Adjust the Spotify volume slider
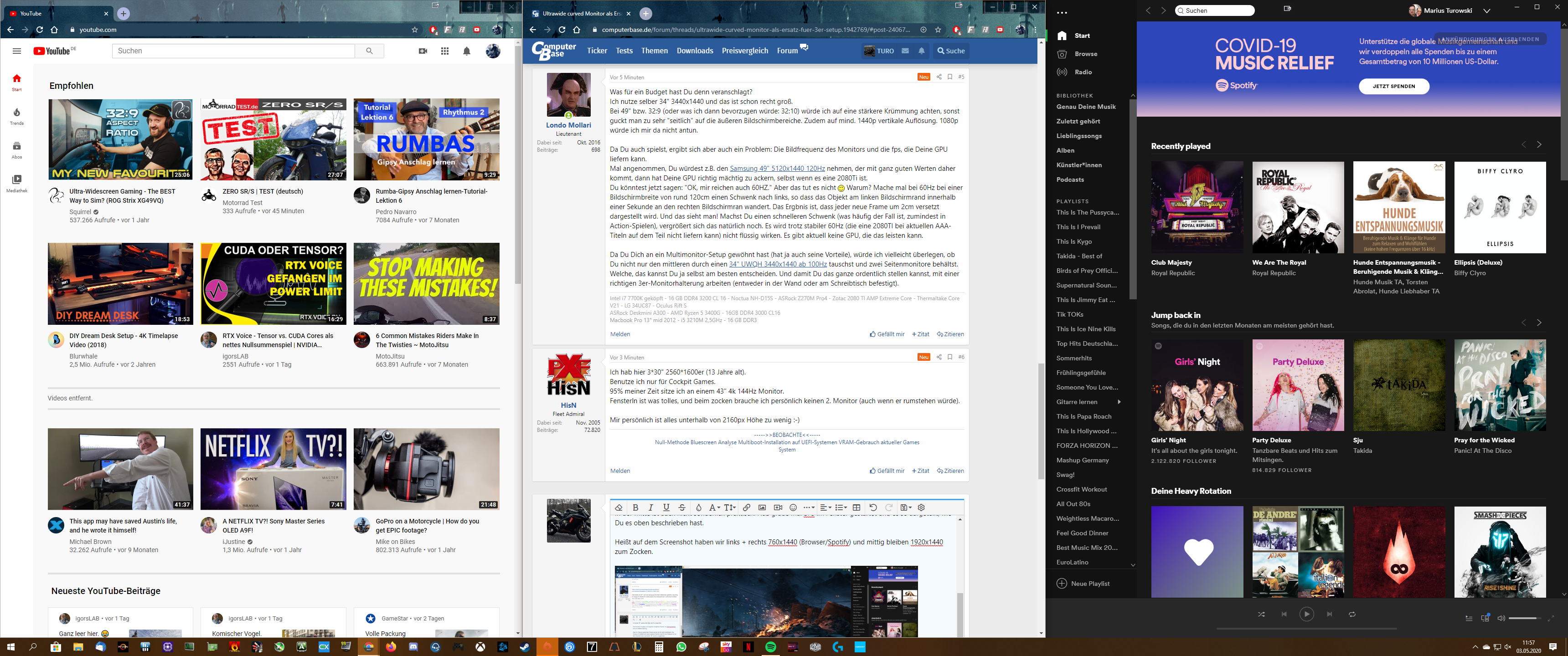Screen dimensions: 1568x656 (1526, 618)
